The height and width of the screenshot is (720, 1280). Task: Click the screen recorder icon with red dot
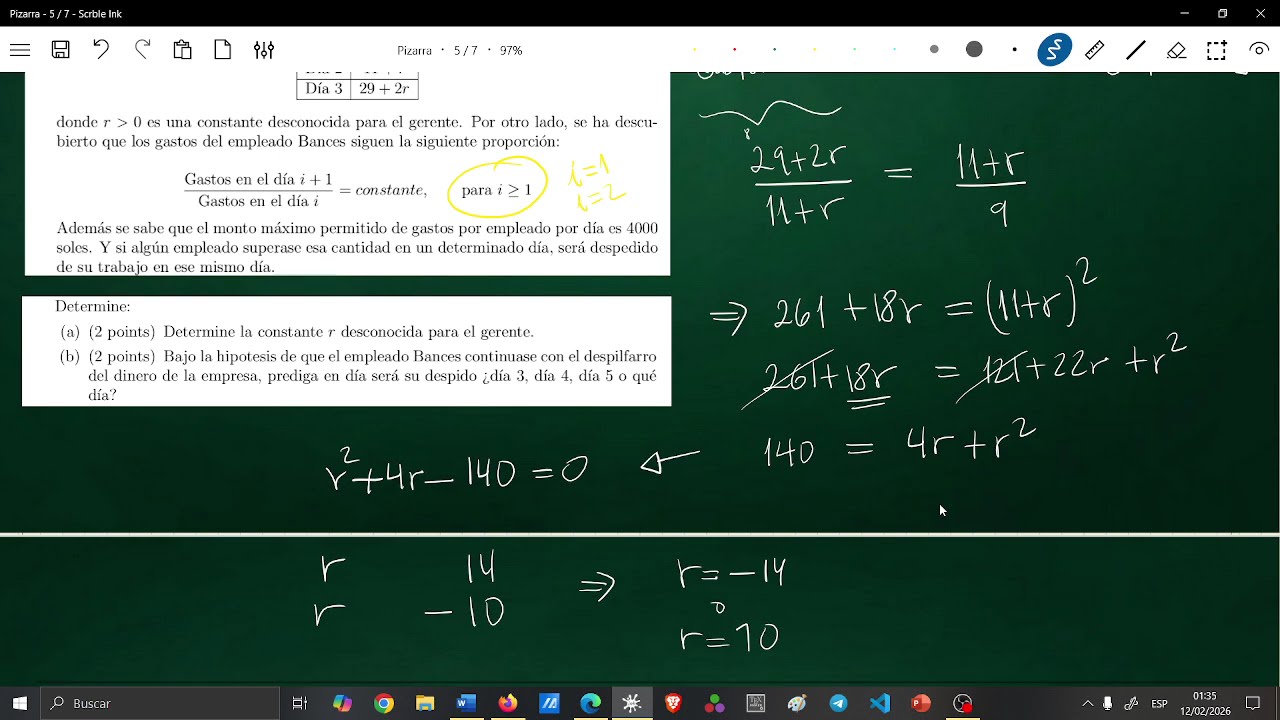[963, 703]
